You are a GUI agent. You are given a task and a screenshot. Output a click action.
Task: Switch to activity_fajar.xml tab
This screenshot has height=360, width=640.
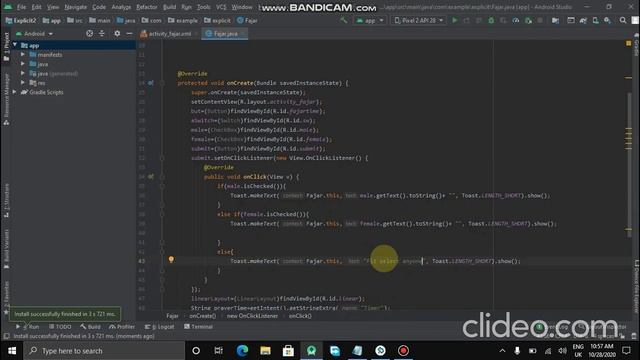pos(168,33)
